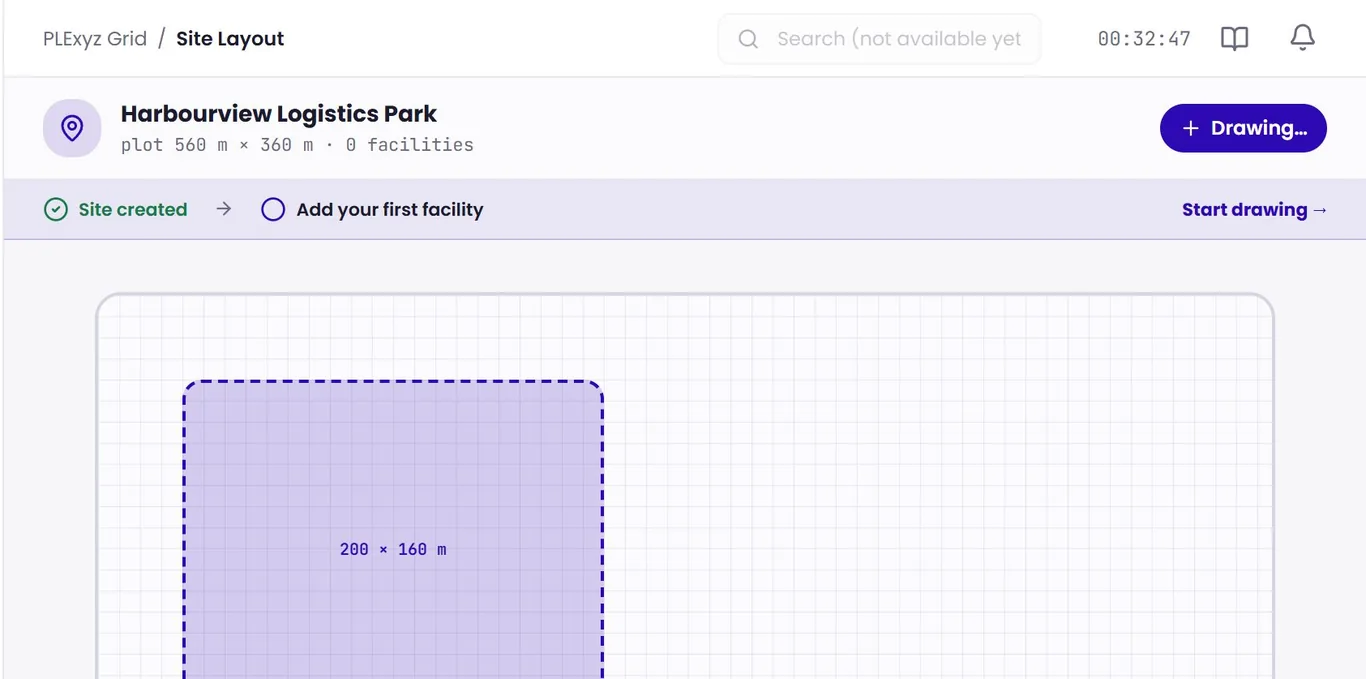Click the 200 × 160 m dimension label
The width and height of the screenshot is (1366, 679).
coord(393,549)
